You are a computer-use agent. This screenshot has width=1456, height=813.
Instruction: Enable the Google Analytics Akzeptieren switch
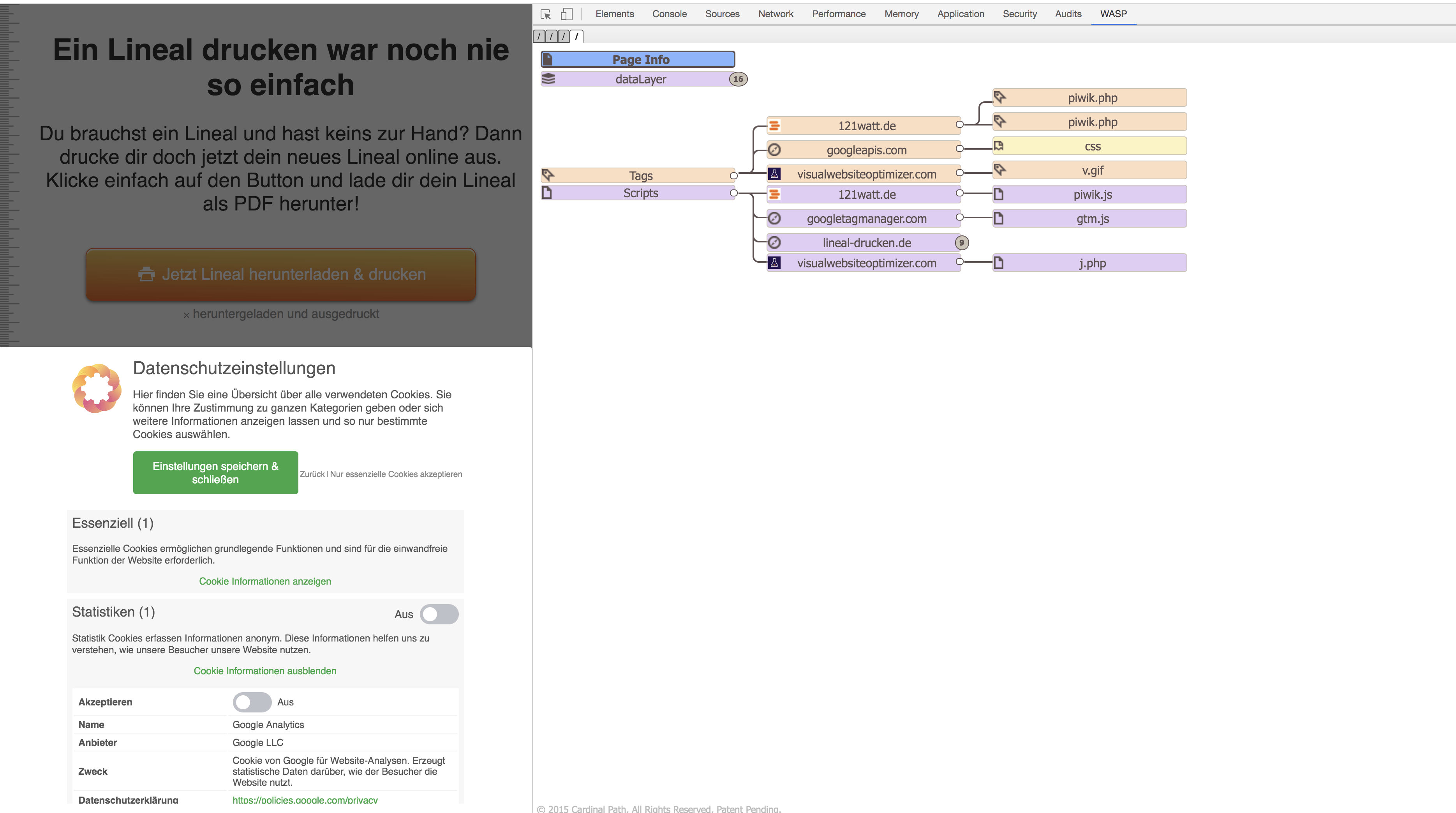[252, 702]
